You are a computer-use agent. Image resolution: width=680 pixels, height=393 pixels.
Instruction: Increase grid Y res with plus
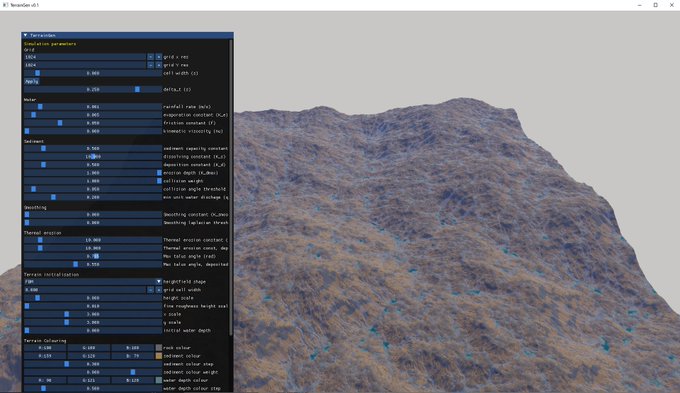[159, 65]
